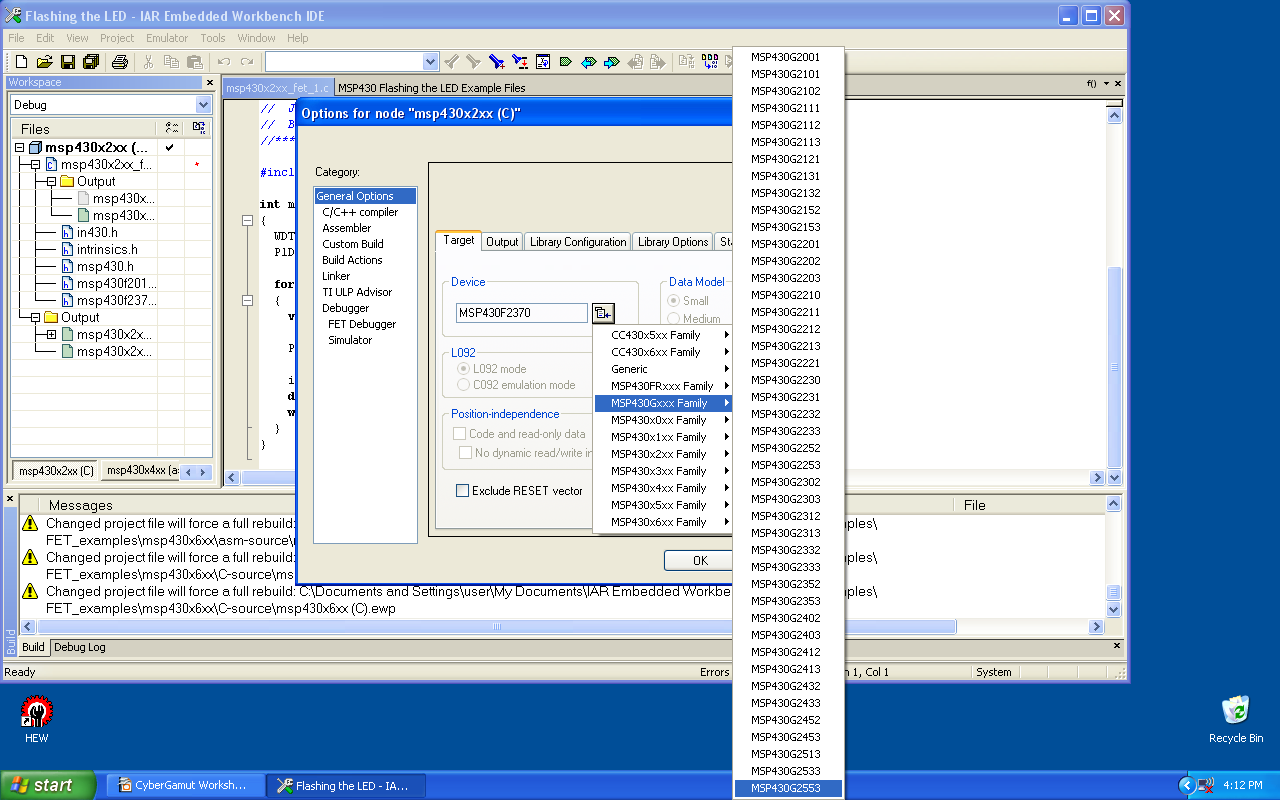Click the Toggle Bookmark green flag icon
This screenshot has width=1280, height=800.
(566, 62)
